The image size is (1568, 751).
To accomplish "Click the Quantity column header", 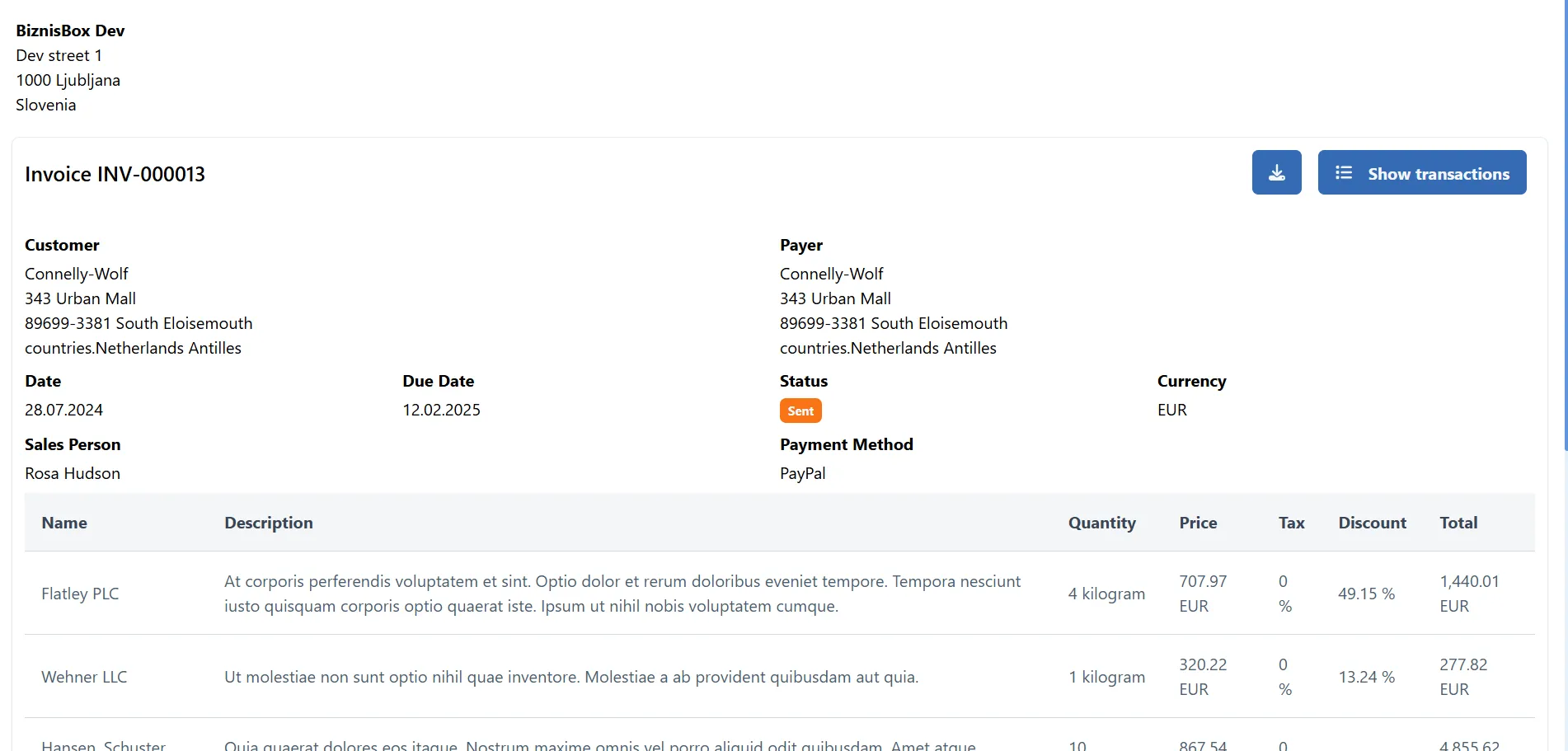I will click(1102, 522).
